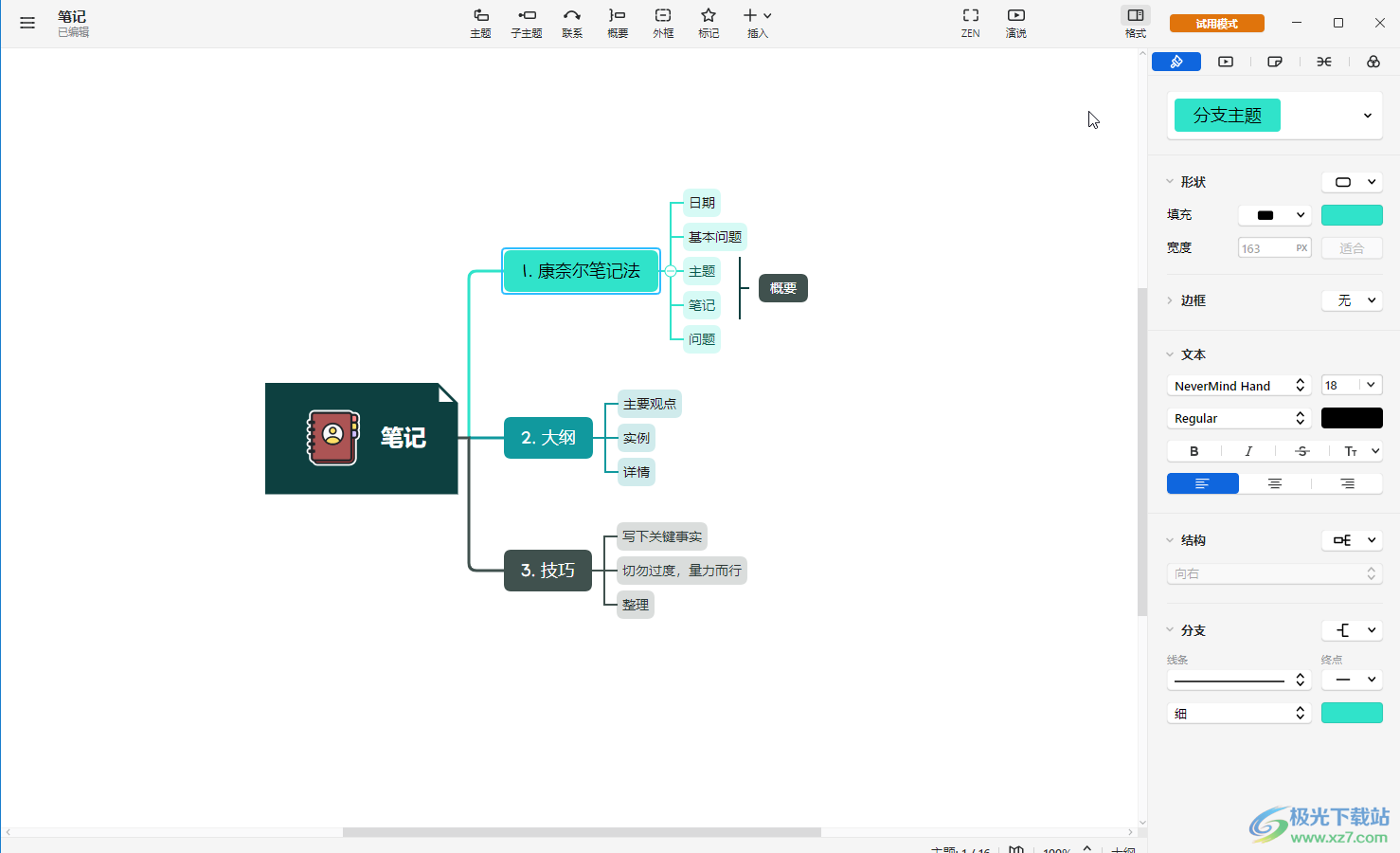Add a summary using 概要 toolbar icon

(618, 23)
